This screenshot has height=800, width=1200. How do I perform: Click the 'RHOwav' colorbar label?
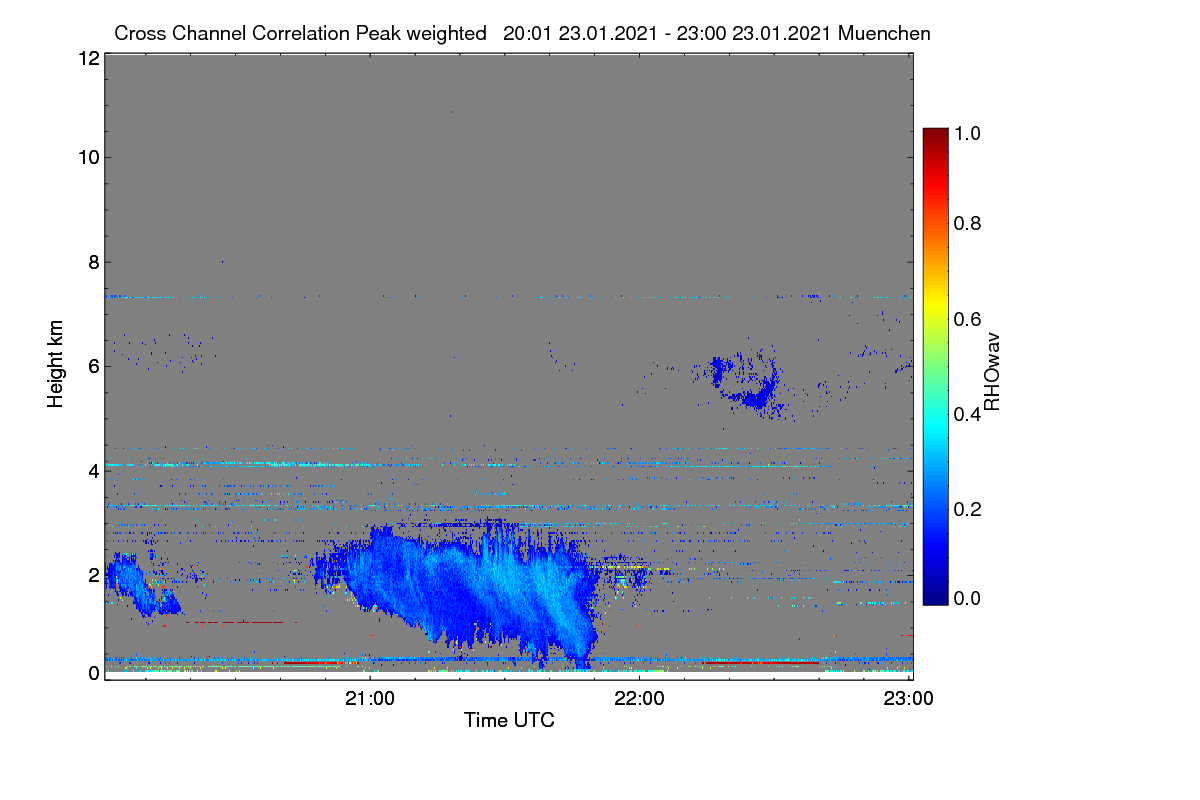992,372
